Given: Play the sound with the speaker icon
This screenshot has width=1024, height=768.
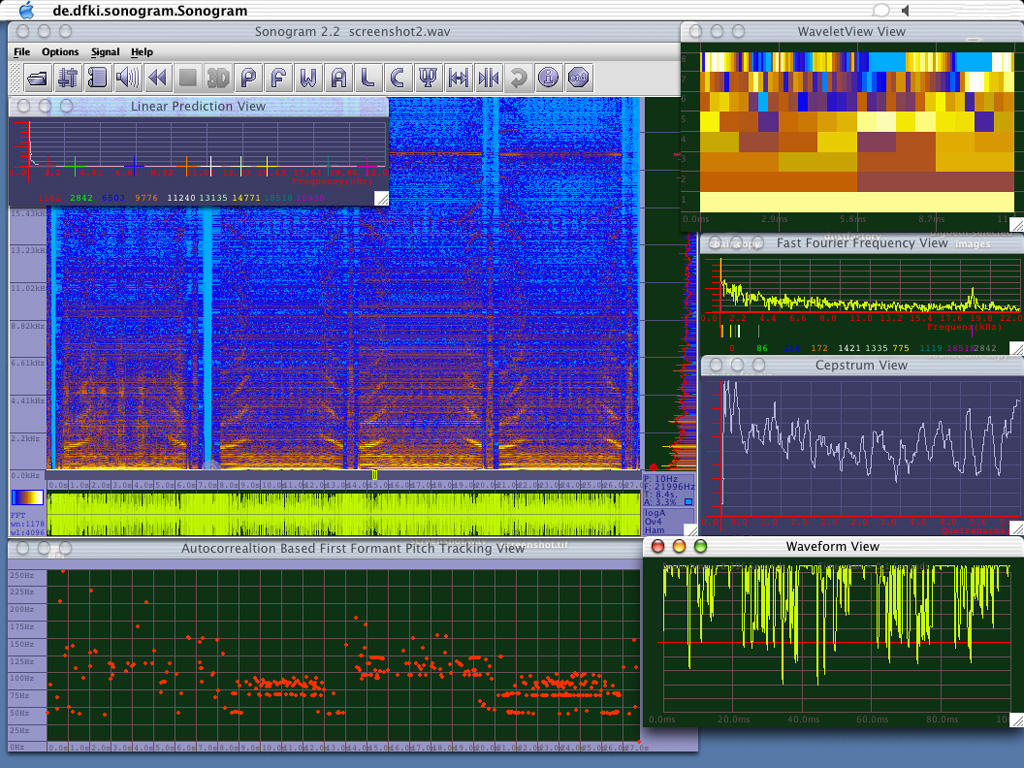Looking at the screenshot, I should pos(127,78).
